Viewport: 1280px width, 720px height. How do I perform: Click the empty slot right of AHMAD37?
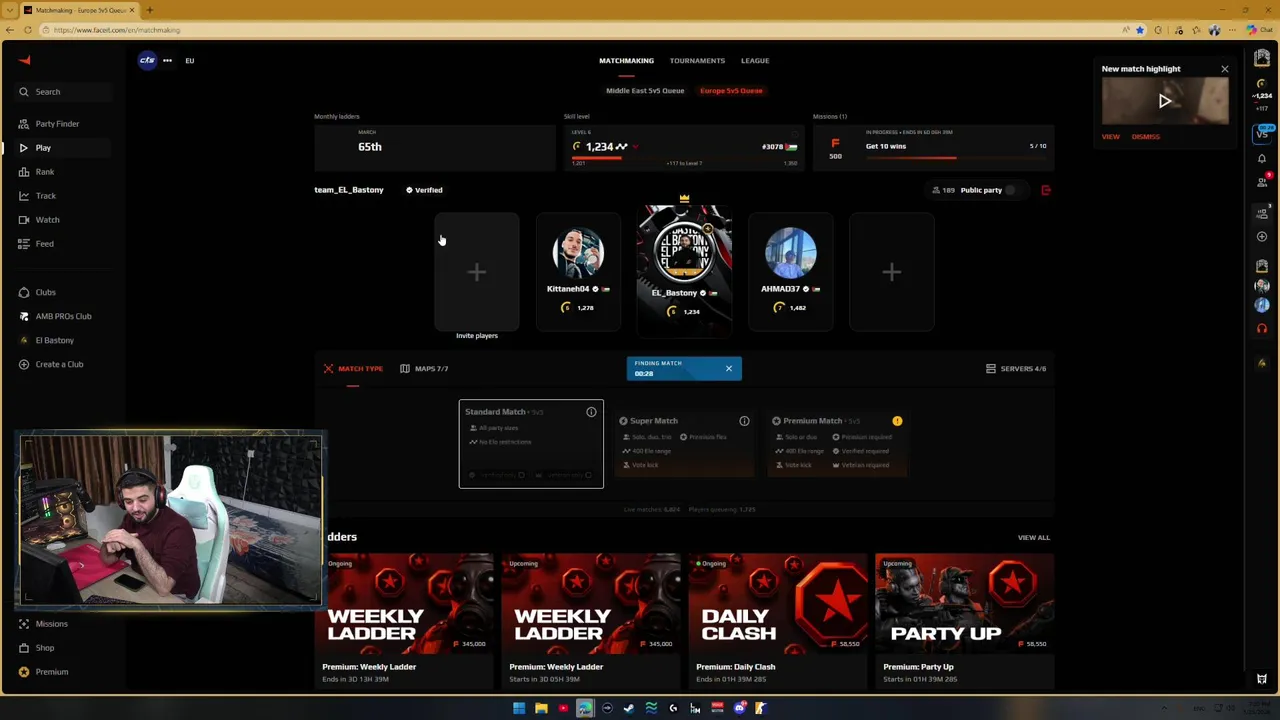(x=892, y=272)
